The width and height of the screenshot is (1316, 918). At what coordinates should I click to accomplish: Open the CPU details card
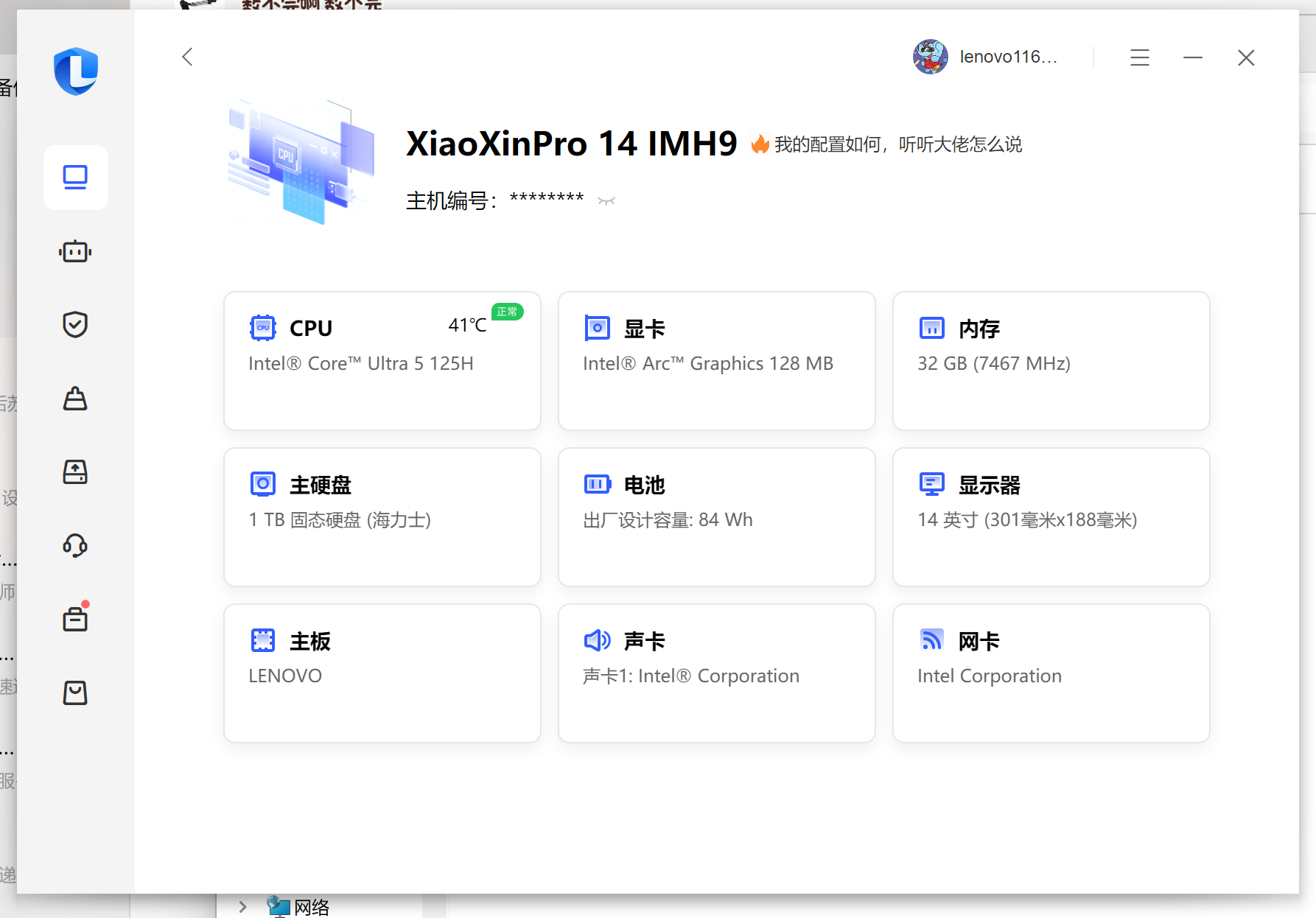coord(382,361)
